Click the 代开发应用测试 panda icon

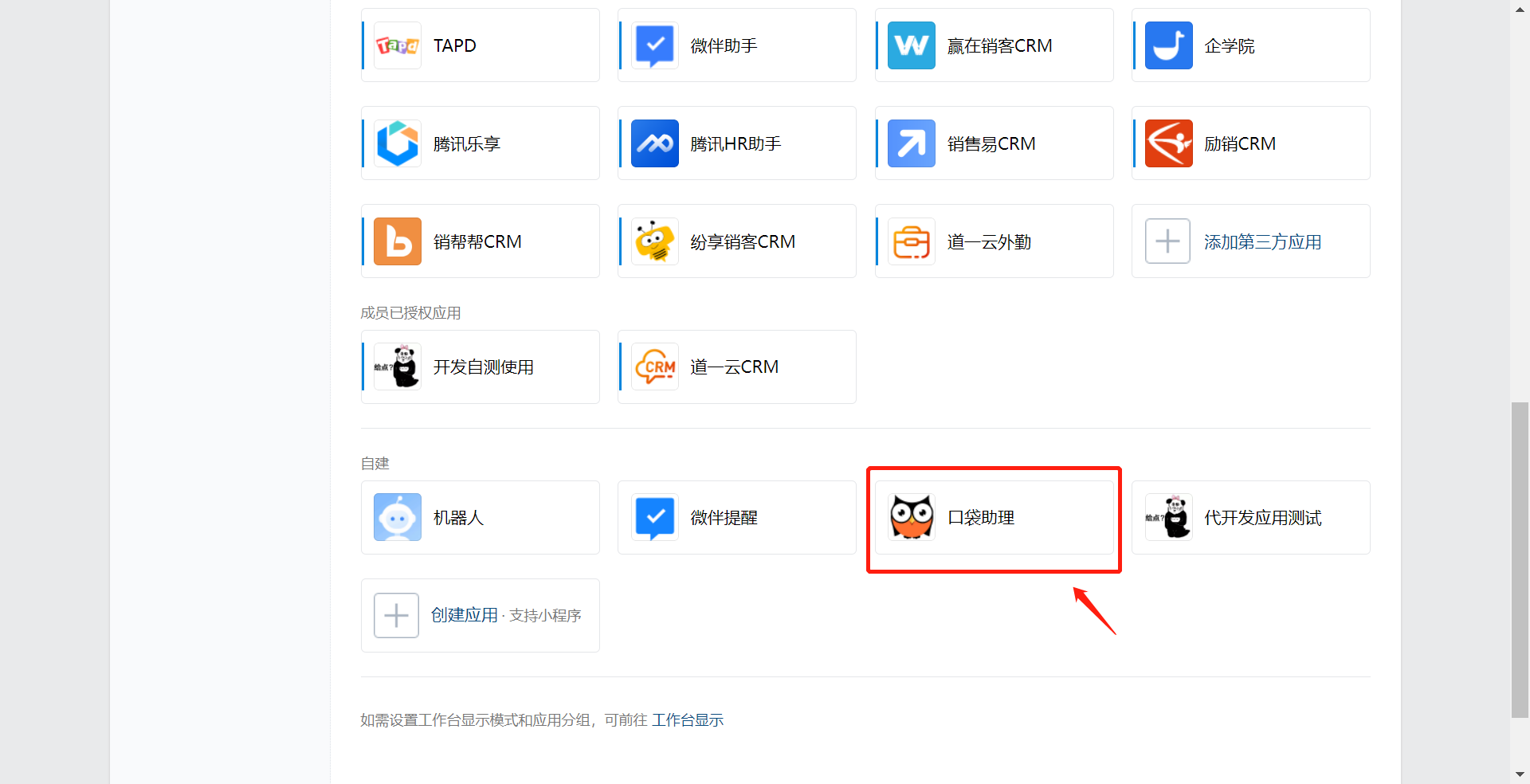1169,517
